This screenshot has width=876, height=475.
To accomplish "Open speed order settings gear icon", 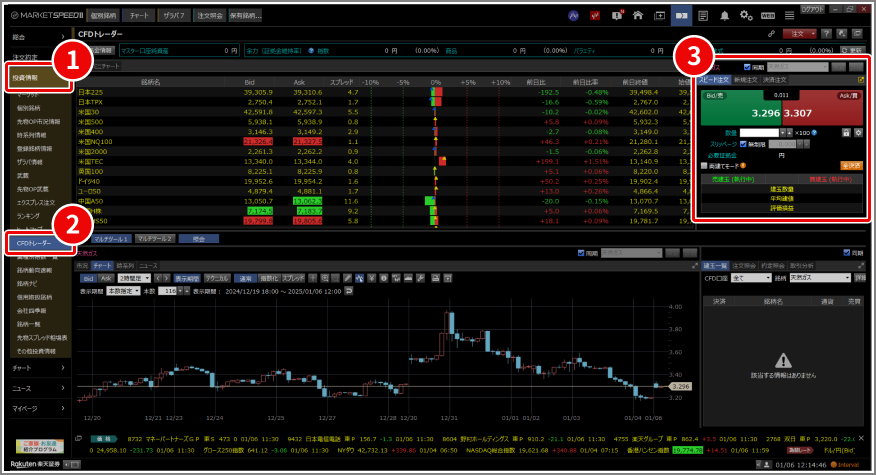I will point(858,133).
